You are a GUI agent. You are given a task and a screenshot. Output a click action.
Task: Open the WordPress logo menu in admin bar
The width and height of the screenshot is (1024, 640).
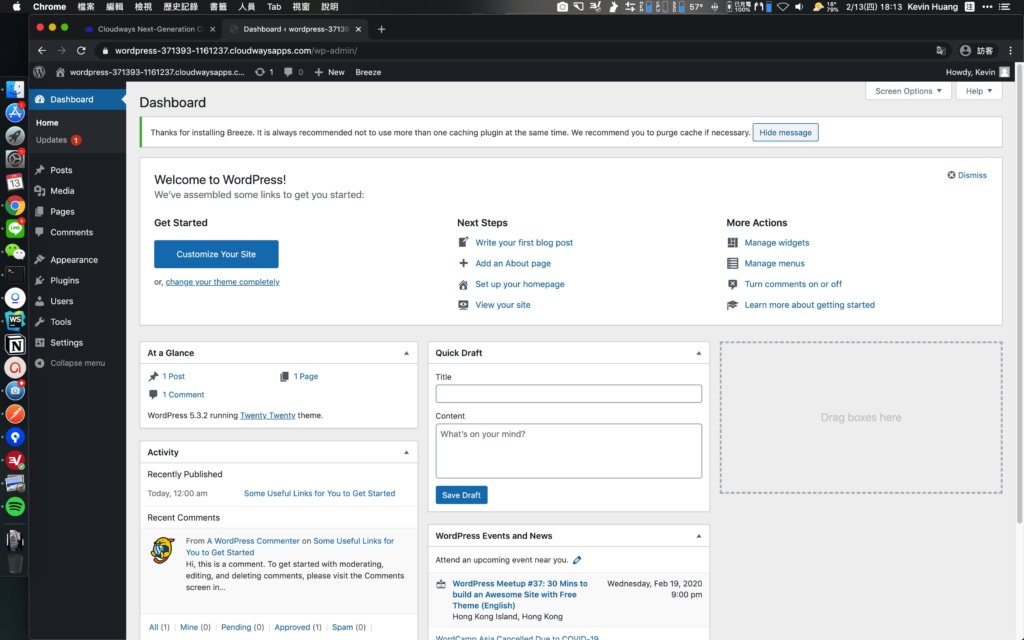[x=39, y=72]
